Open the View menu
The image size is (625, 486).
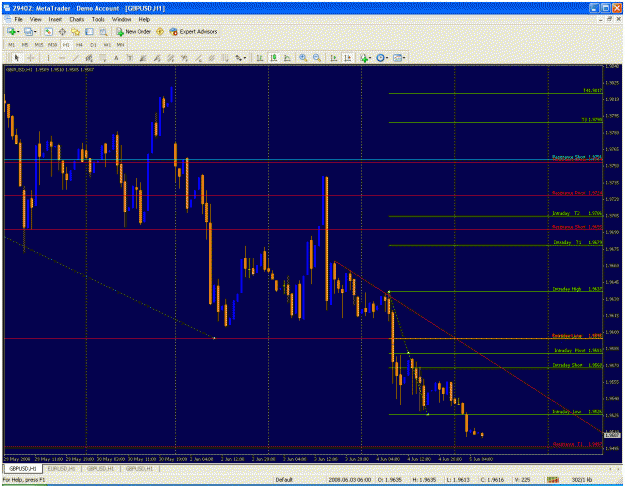coord(35,19)
